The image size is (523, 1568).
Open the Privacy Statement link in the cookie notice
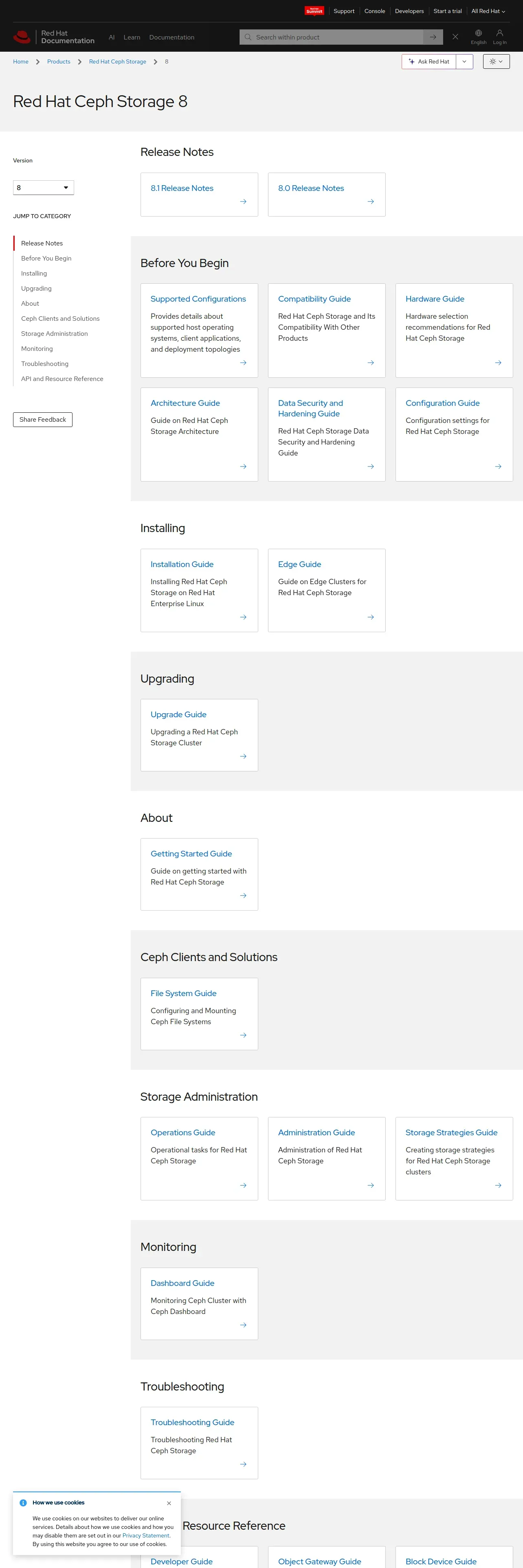146,1536
